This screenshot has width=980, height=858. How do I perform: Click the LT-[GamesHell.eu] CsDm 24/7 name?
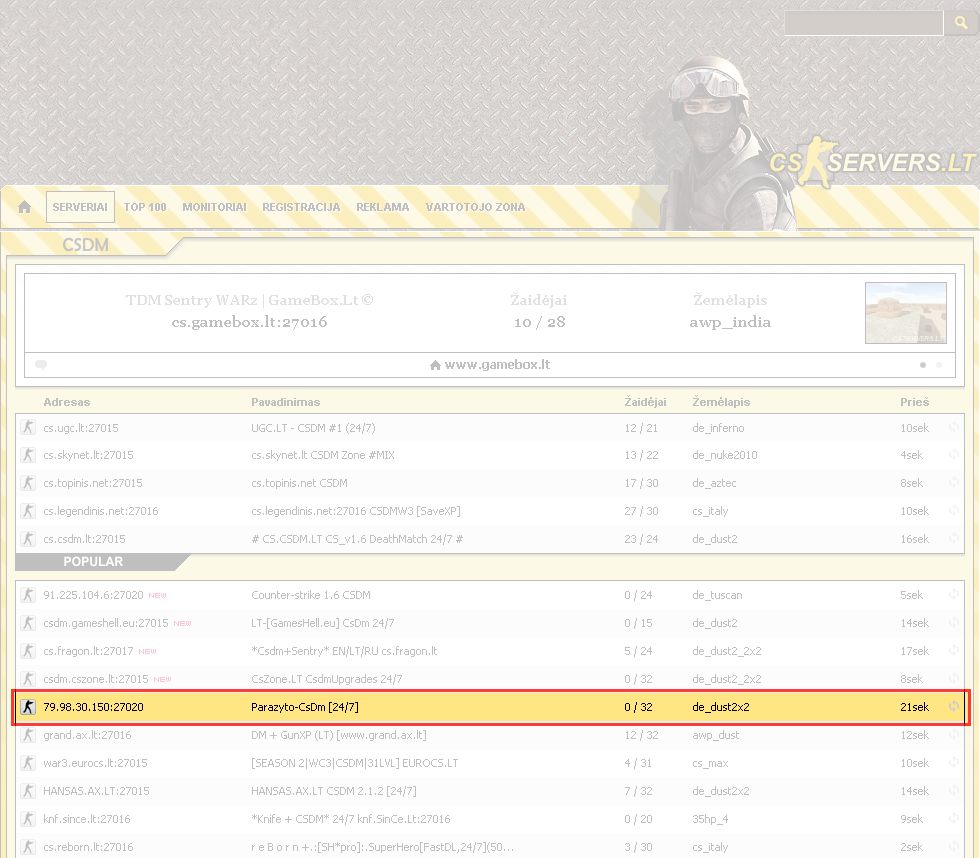click(322, 623)
